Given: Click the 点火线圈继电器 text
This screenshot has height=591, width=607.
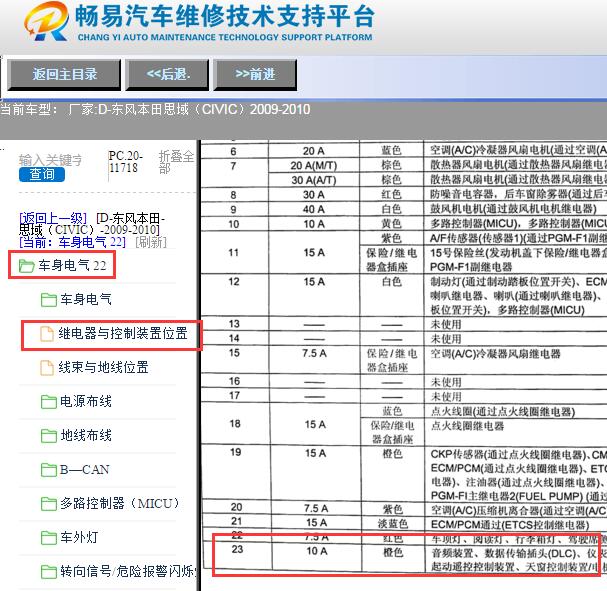Looking at the screenshot, I should [468, 426].
